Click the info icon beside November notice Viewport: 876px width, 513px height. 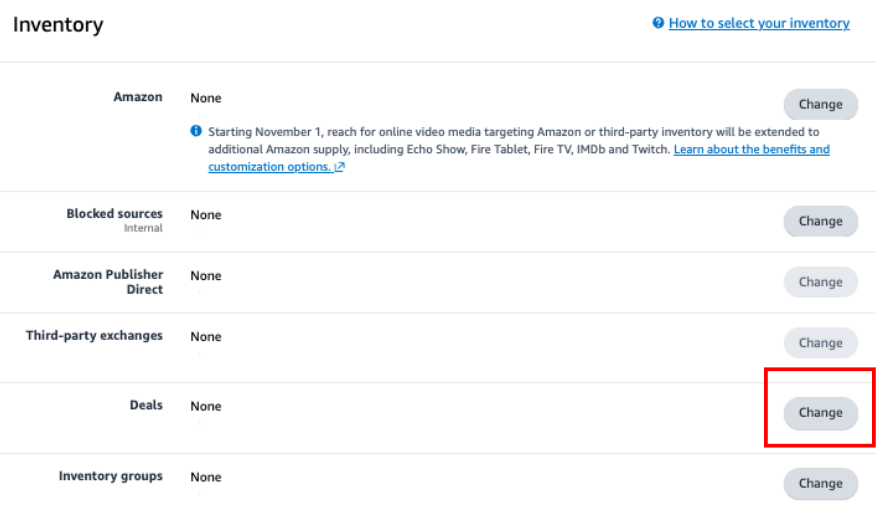[x=196, y=131]
